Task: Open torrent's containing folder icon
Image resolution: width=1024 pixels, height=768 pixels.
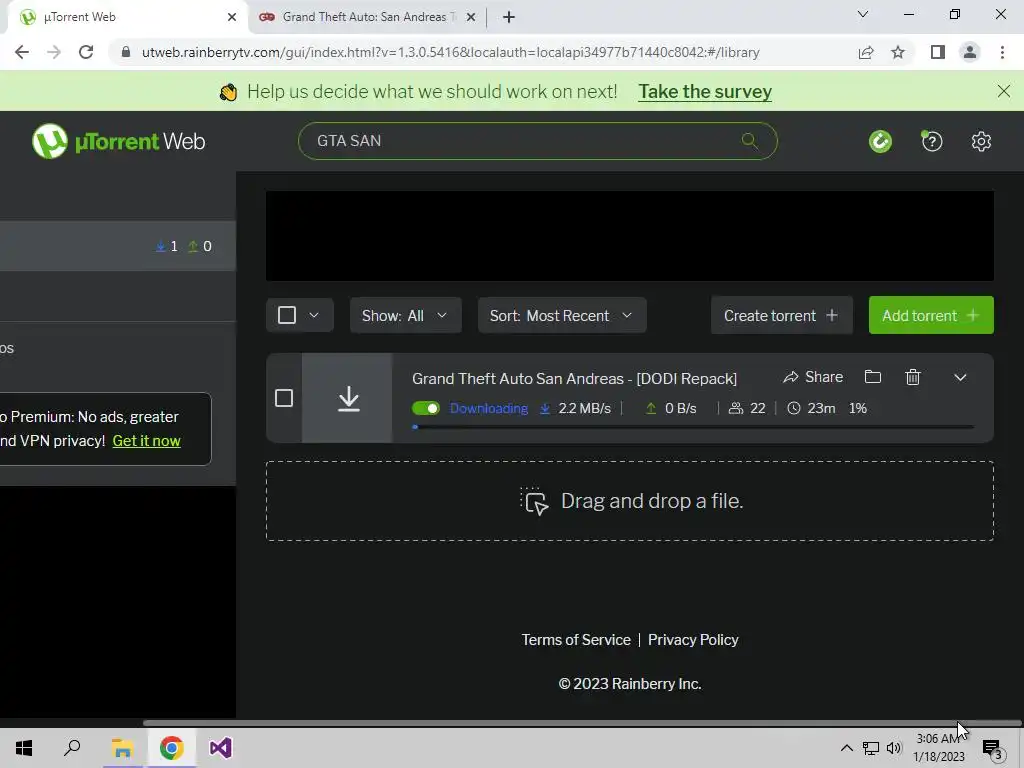Action: tap(872, 377)
